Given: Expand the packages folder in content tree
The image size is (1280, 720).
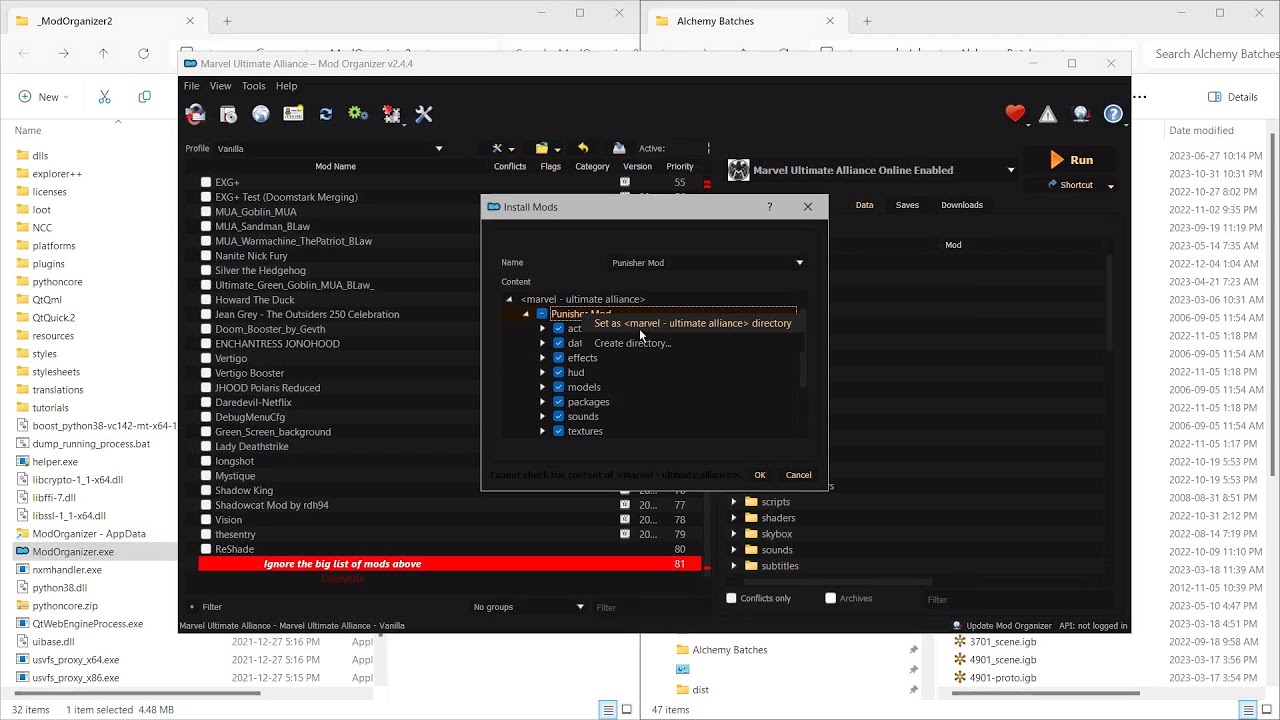Looking at the screenshot, I should (x=543, y=402).
